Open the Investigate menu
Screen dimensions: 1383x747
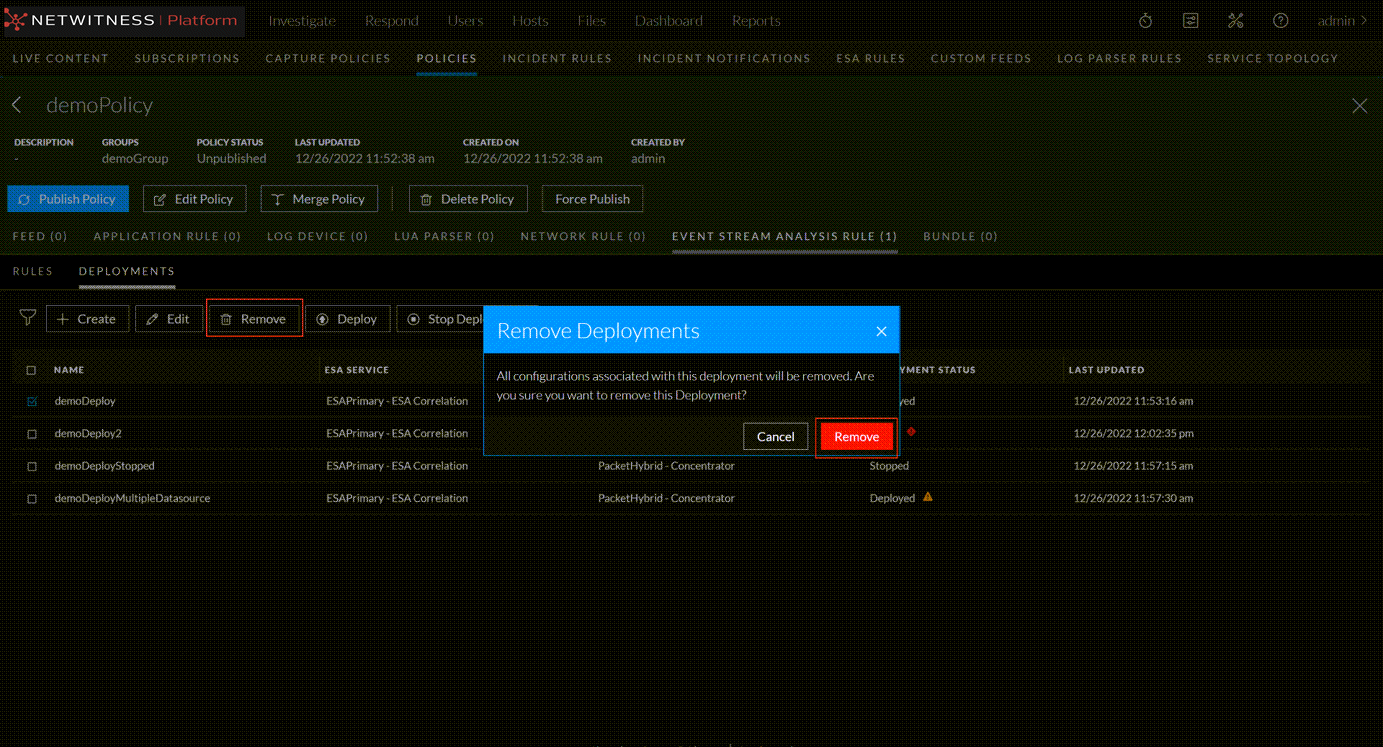pos(302,21)
